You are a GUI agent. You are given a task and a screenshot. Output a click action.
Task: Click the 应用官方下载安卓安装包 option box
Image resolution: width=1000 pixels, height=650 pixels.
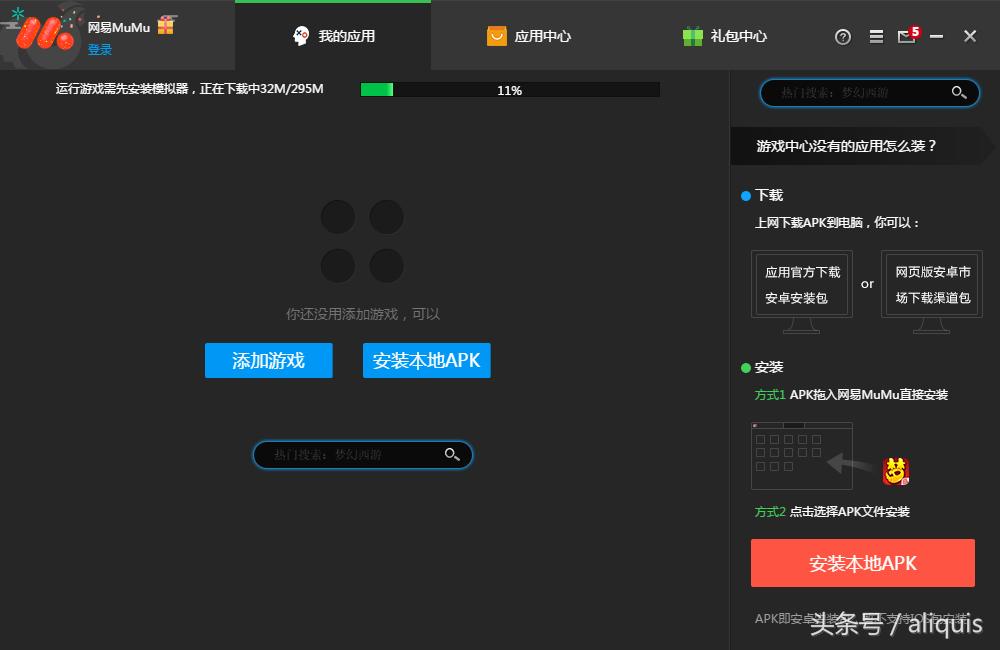801,284
